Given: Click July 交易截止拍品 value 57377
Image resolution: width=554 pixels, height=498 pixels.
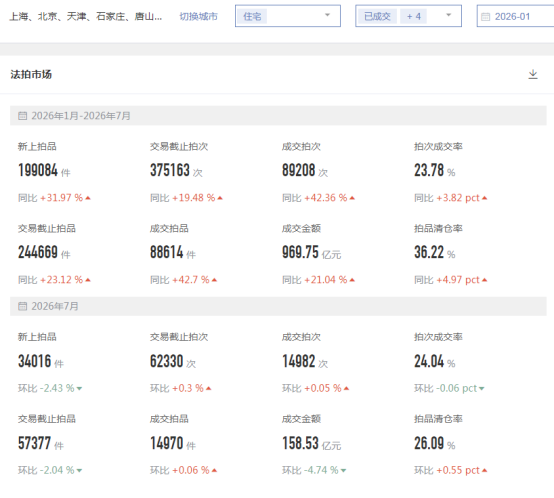Looking at the screenshot, I should click(35, 443).
